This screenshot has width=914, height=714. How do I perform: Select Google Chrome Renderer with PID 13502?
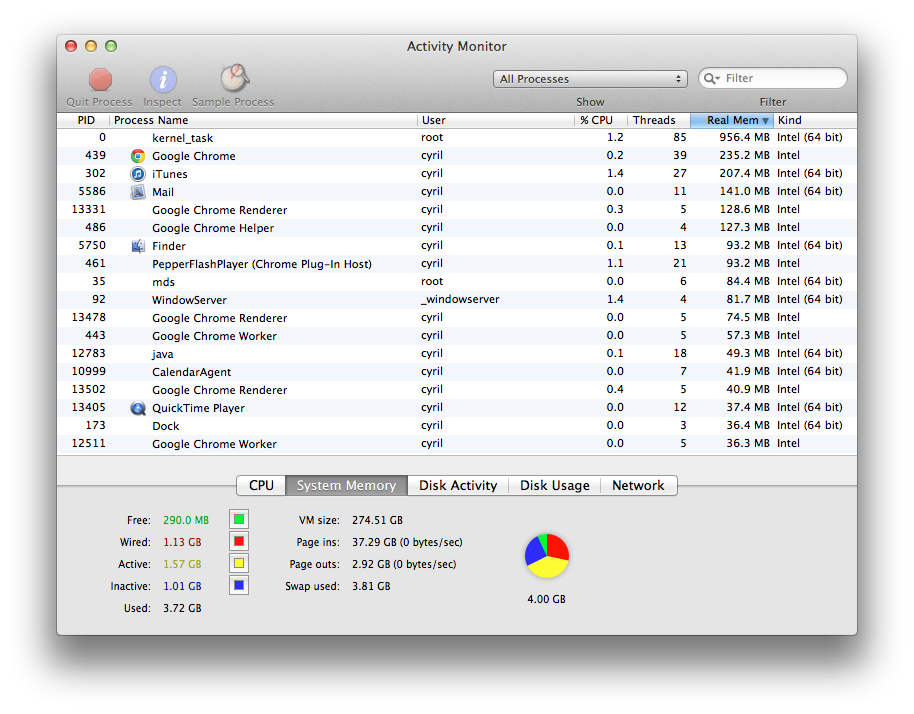click(x=457, y=389)
